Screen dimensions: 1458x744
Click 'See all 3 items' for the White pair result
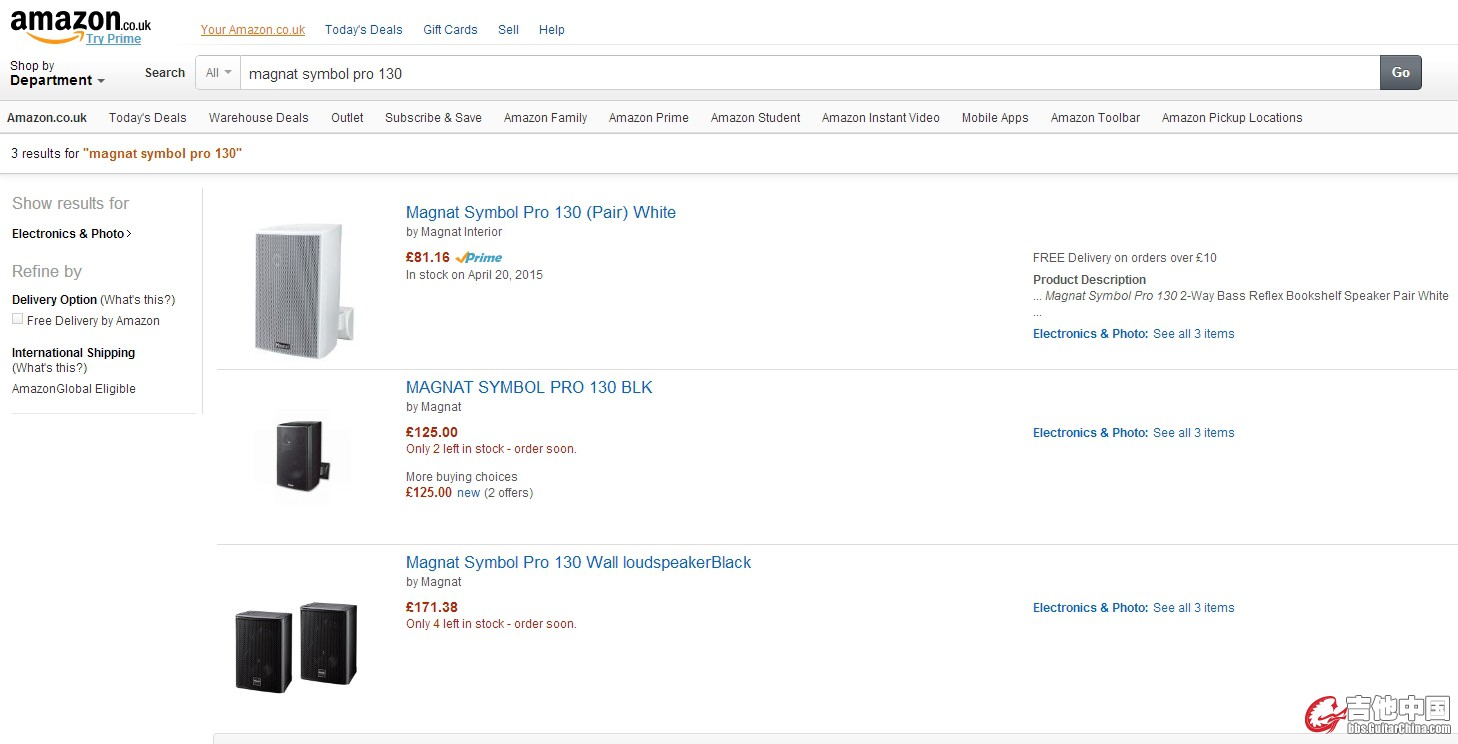click(x=1194, y=334)
